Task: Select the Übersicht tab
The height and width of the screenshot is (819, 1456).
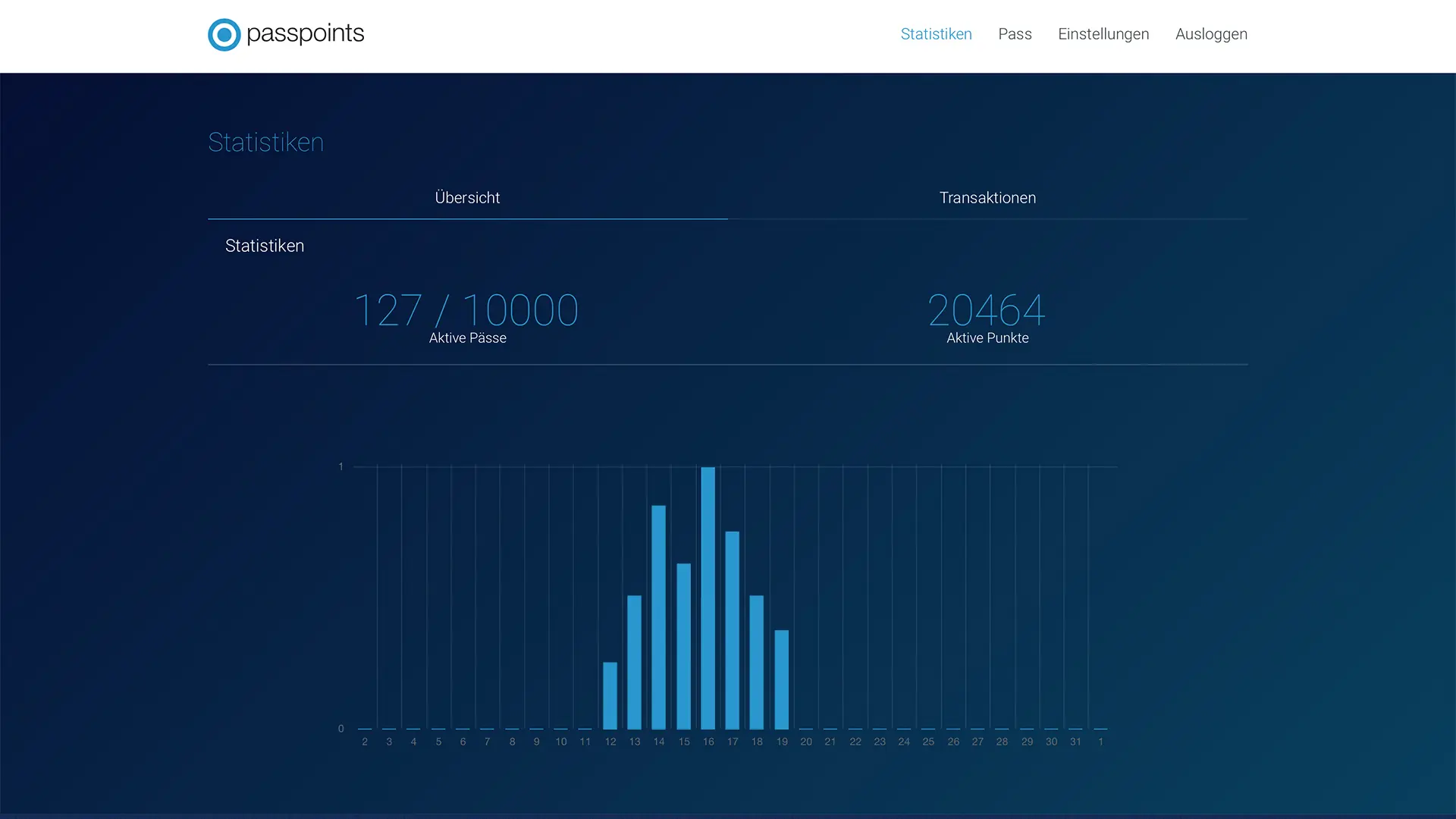Action: pos(467,198)
